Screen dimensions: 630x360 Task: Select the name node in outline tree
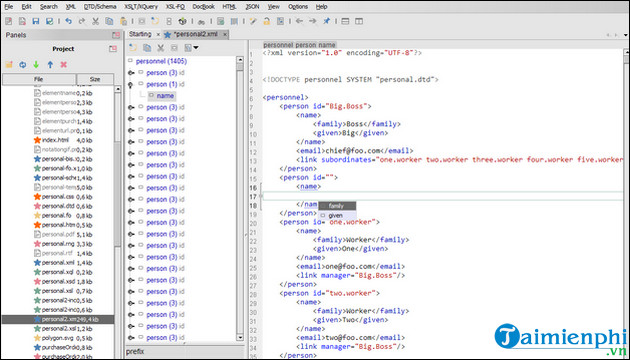pos(161,96)
